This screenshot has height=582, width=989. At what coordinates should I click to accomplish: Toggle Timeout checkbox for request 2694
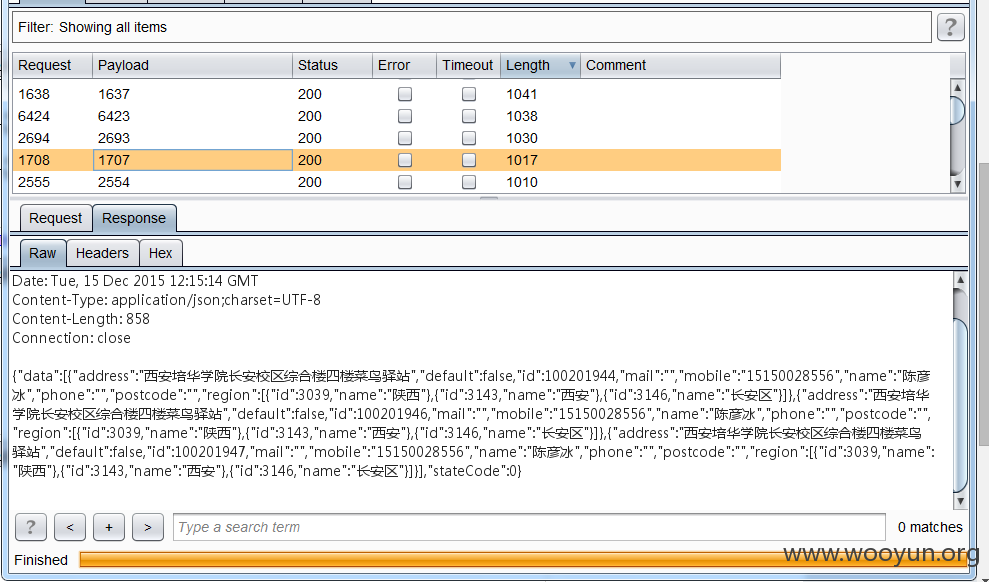click(x=469, y=138)
